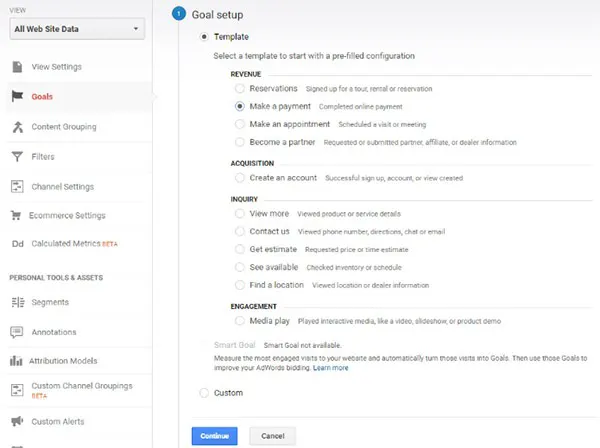This screenshot has width=600, height=448.
Task: Go to Filters in the sidebar
Action: coord(43,156)
